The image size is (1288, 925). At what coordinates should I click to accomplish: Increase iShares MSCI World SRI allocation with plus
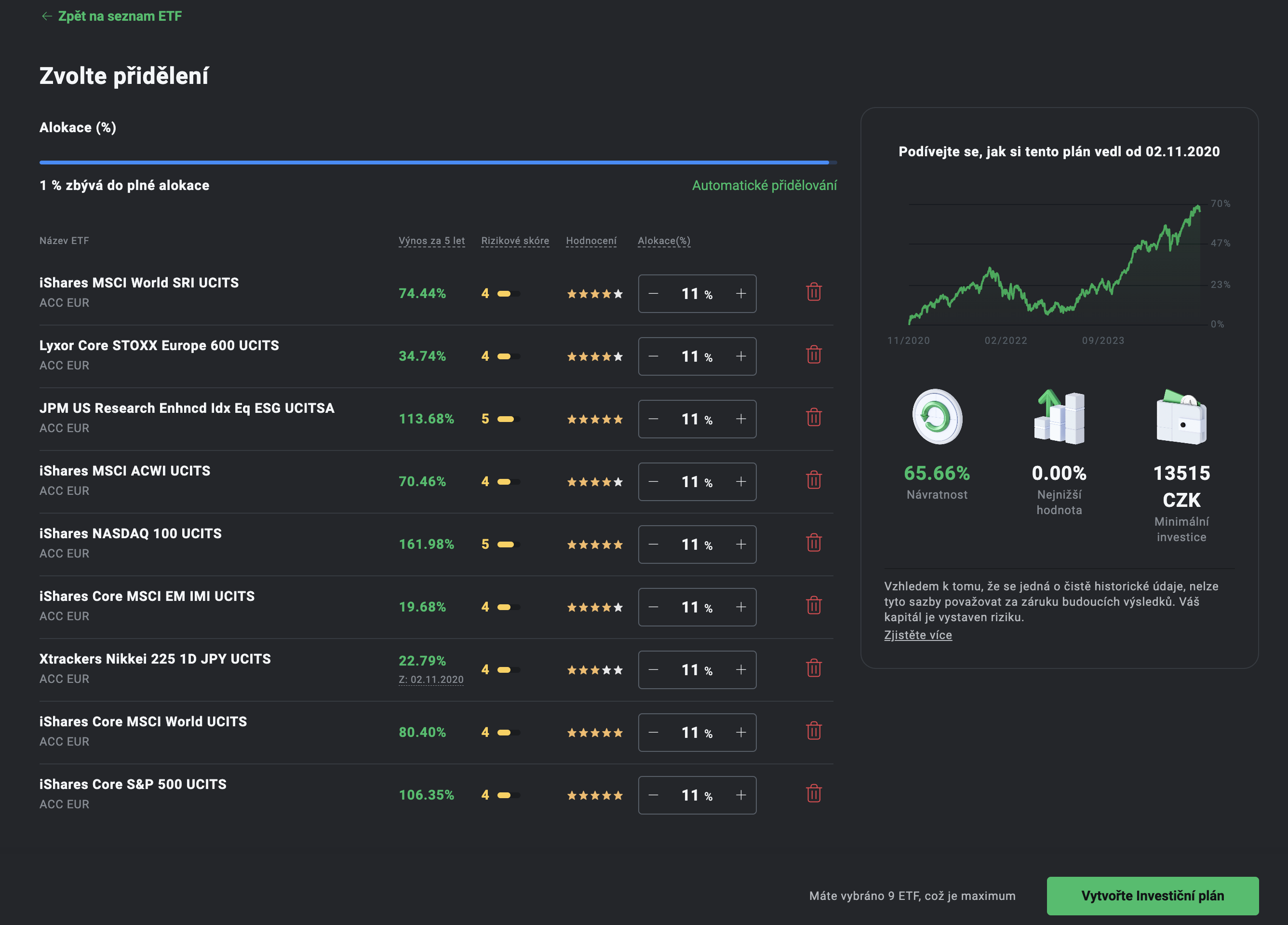pyautogui.click(x=740, y=294)
